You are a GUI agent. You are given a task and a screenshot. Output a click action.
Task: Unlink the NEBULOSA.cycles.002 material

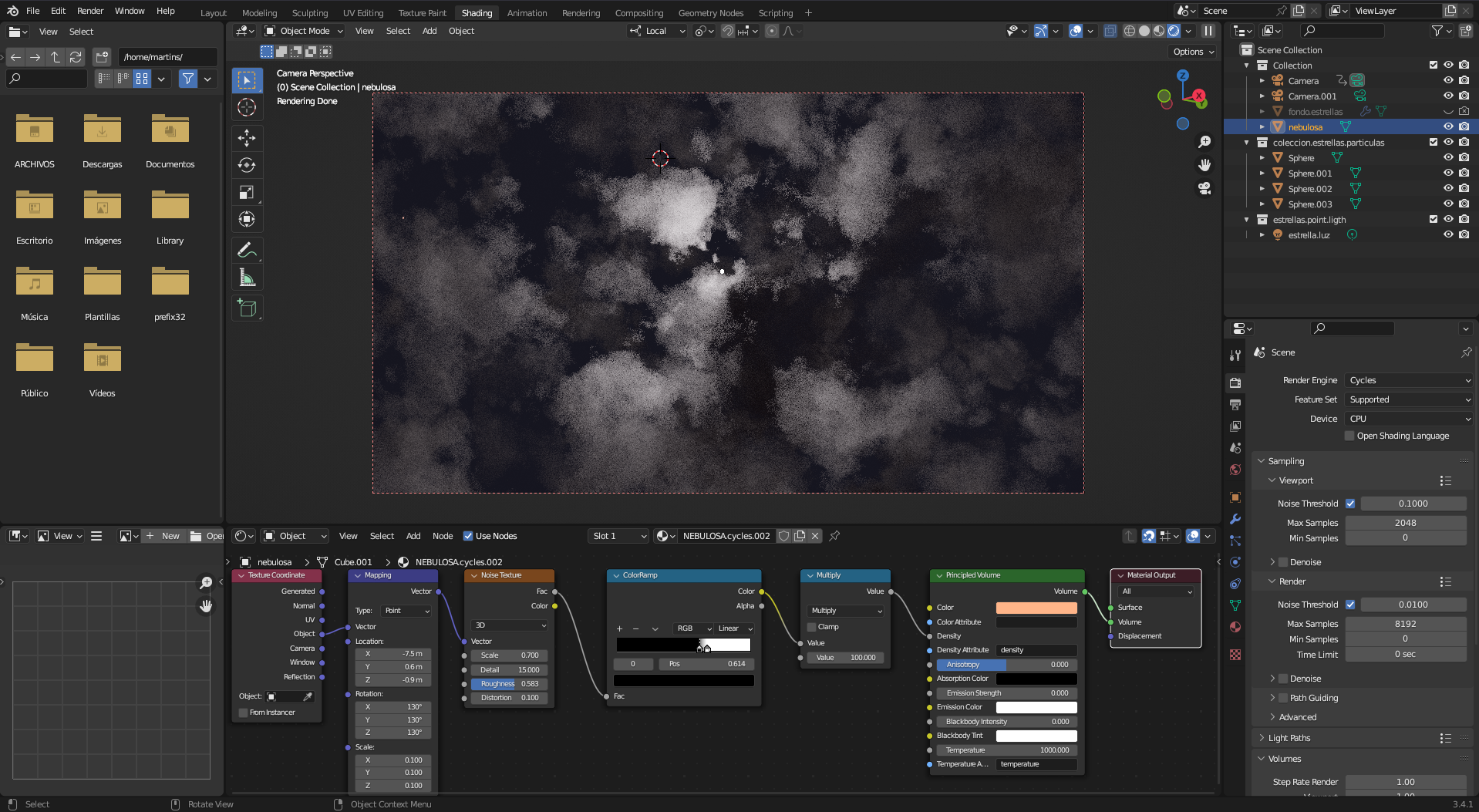(x=815, y=536)
